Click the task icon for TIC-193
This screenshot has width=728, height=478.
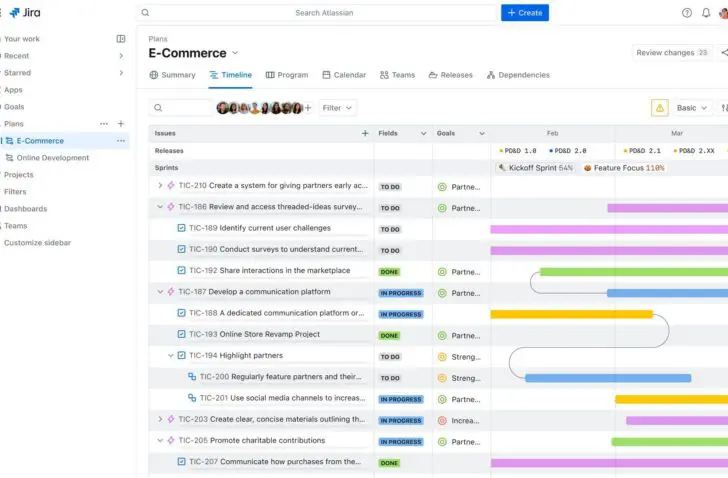tap(182, 334)
